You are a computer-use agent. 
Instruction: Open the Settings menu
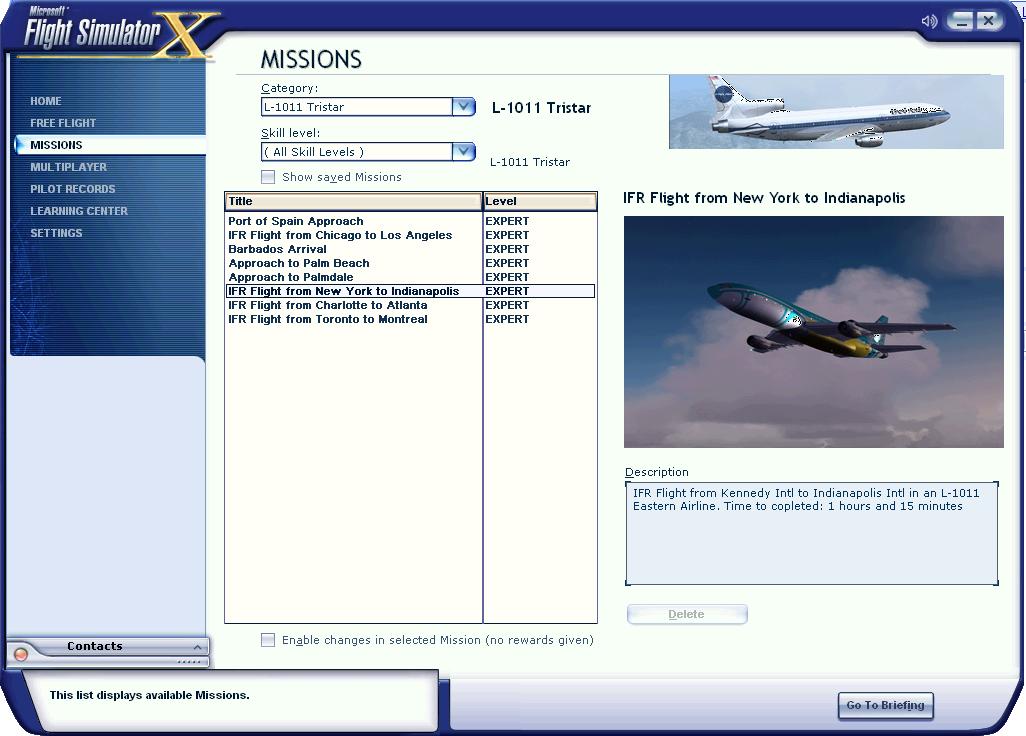pos(56,233)
